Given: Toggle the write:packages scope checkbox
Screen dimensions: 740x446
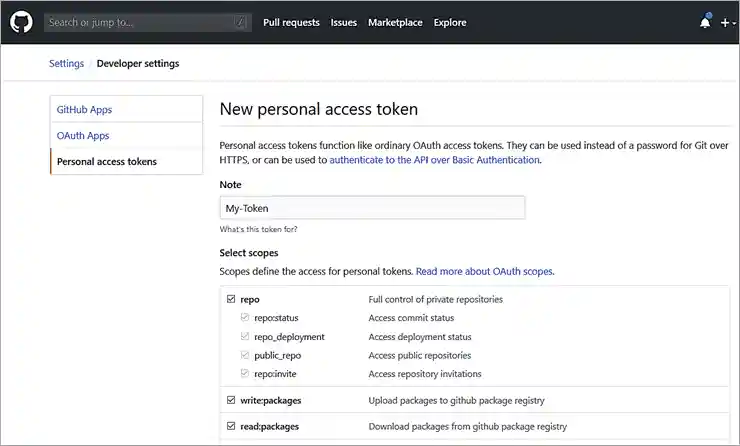Looking at the screenshot, I should (x=231, y=400).
